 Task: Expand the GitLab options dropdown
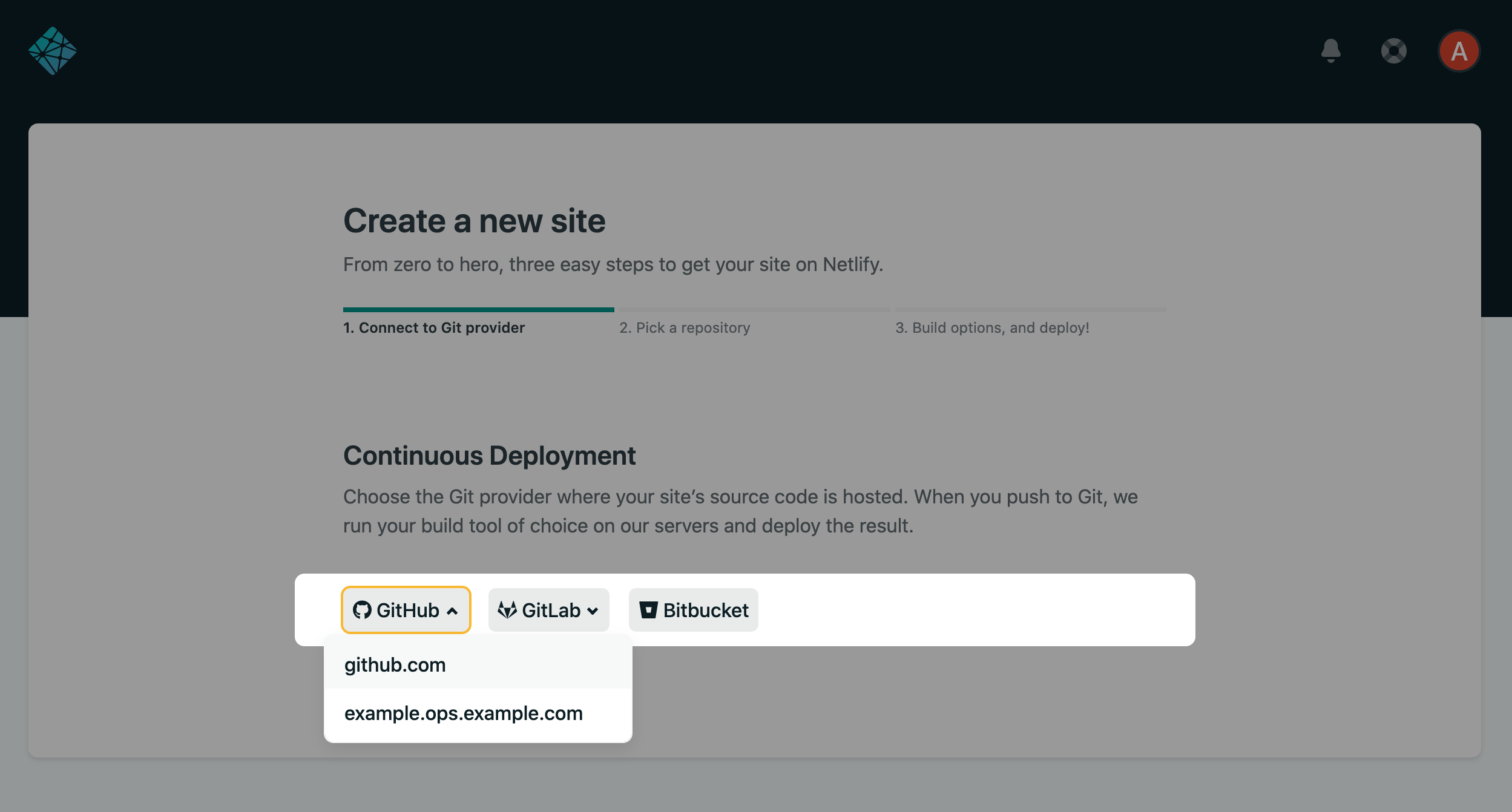pos(593,611)
